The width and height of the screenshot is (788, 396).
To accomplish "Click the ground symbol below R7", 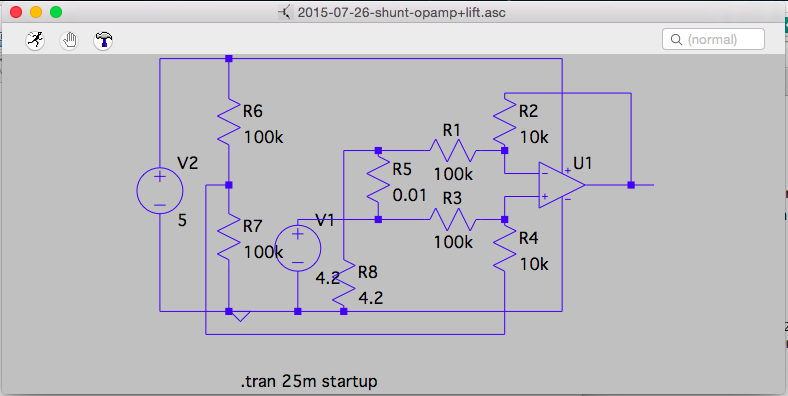I will (240, 317).
